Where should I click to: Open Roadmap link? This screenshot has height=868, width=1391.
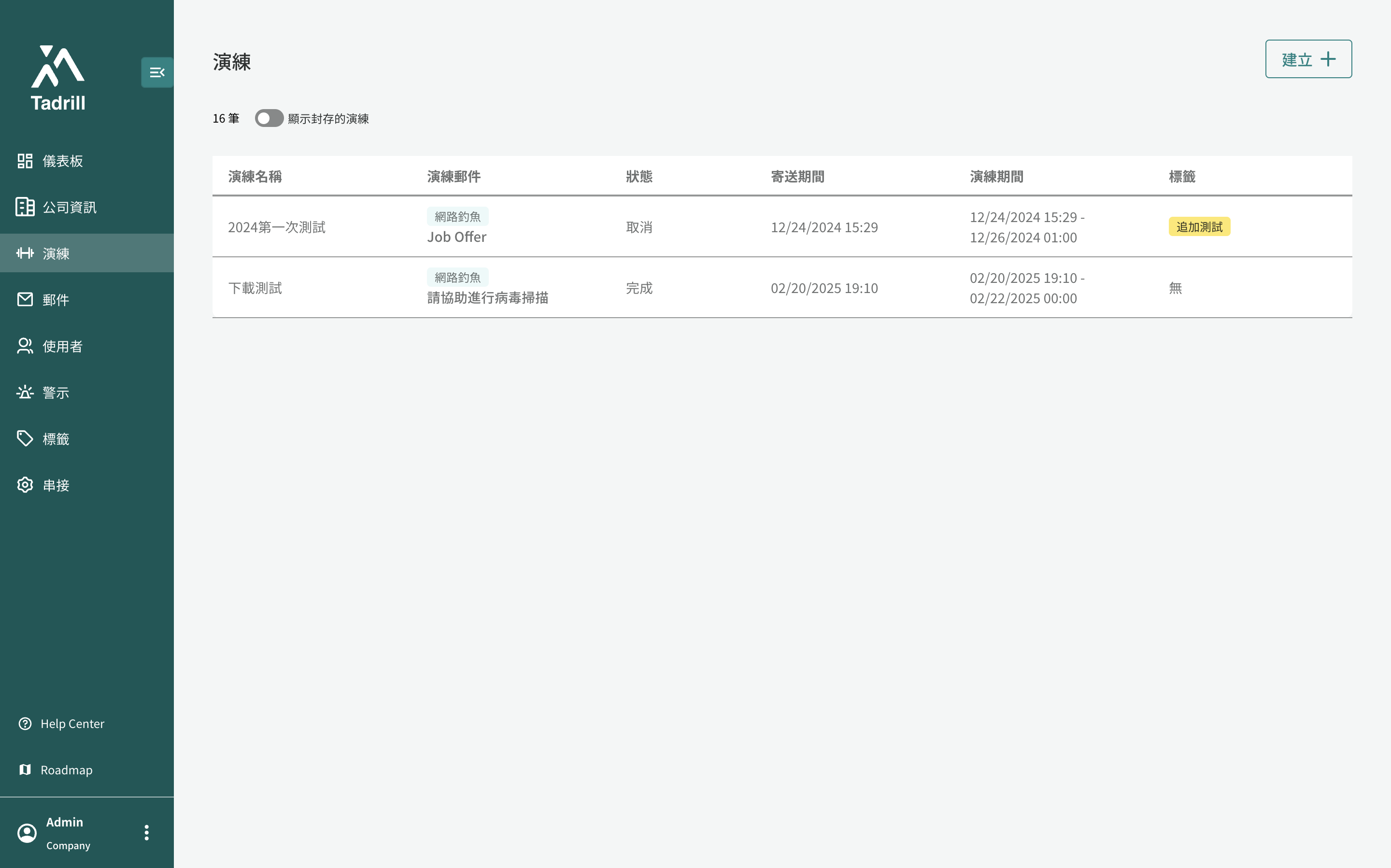pos(67,770)
